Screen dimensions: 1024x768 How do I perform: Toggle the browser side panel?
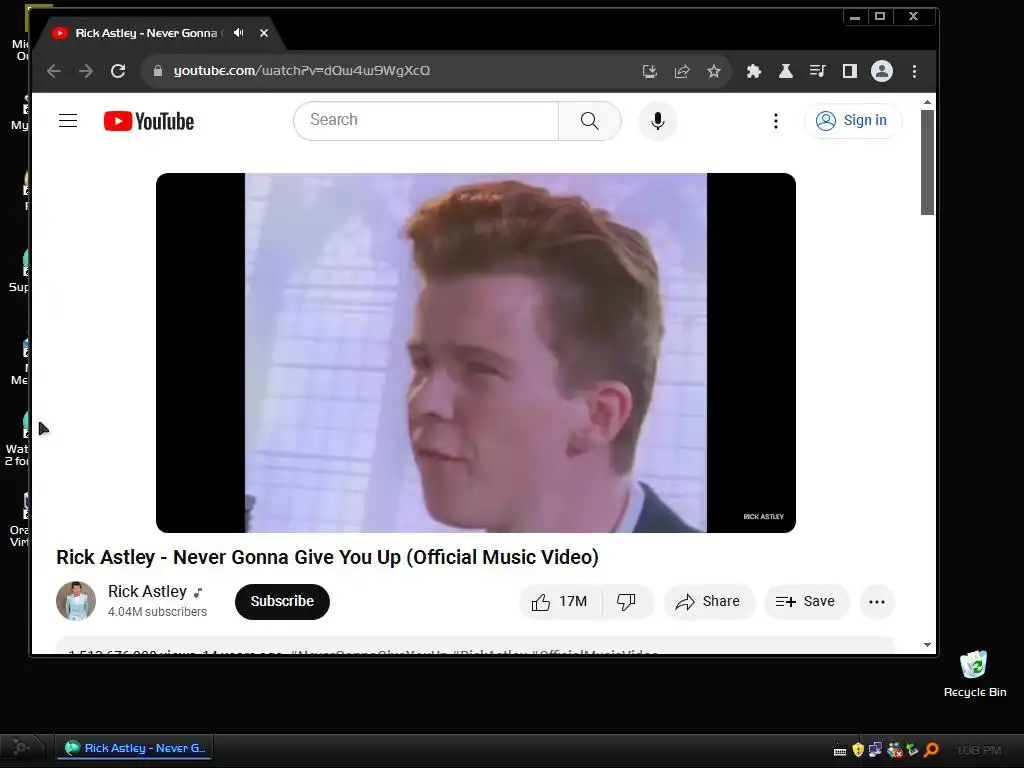850,71
